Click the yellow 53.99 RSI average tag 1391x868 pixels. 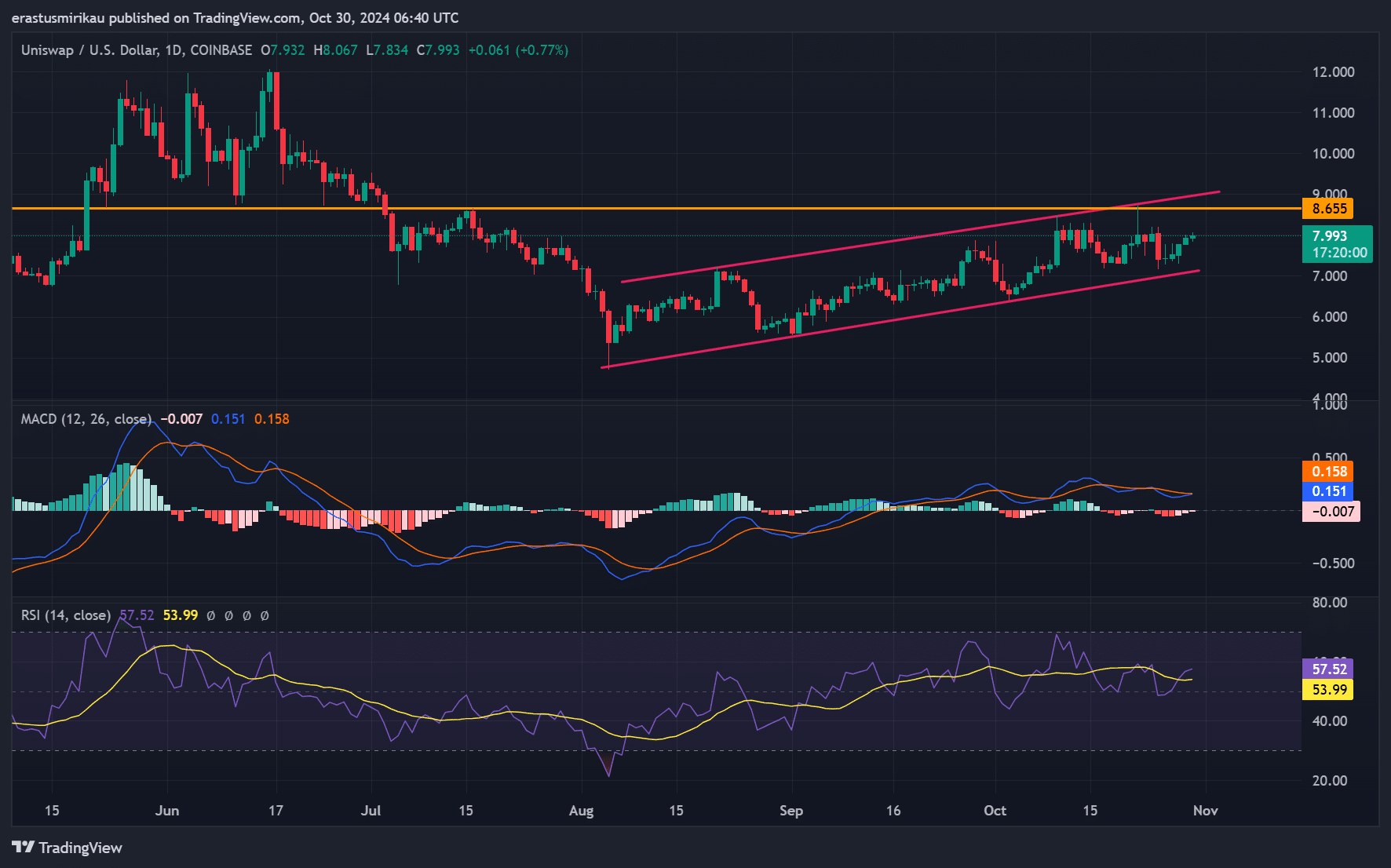pyautogui.click(x=1328, y=690)
